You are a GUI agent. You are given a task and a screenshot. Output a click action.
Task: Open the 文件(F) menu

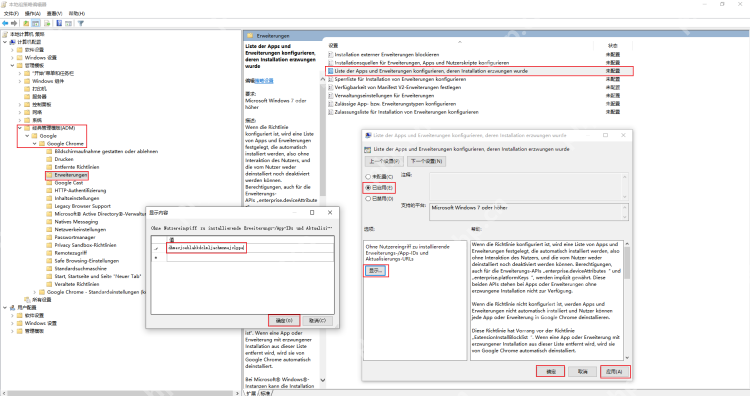tap(11, 13)
